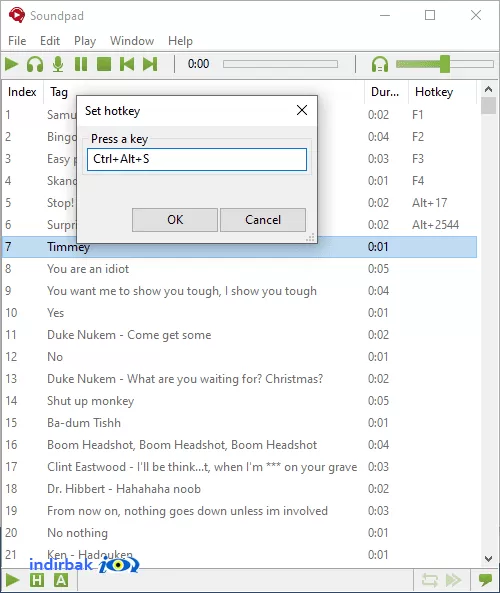Pause playback with the pause icon
The image size is (500, 593).
(x=81, y=64)
